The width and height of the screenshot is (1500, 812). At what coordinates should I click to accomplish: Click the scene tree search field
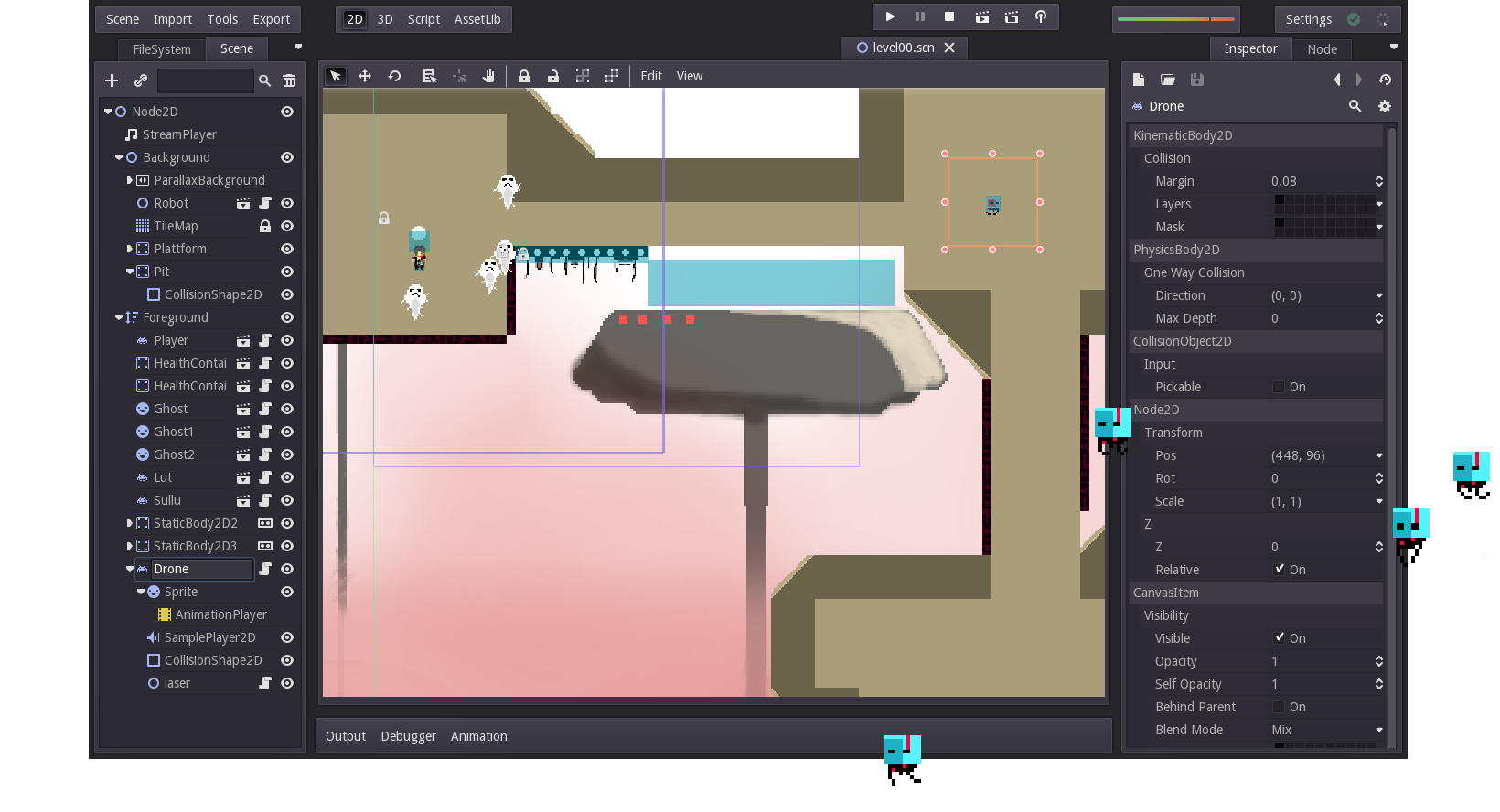pos(205,80)
